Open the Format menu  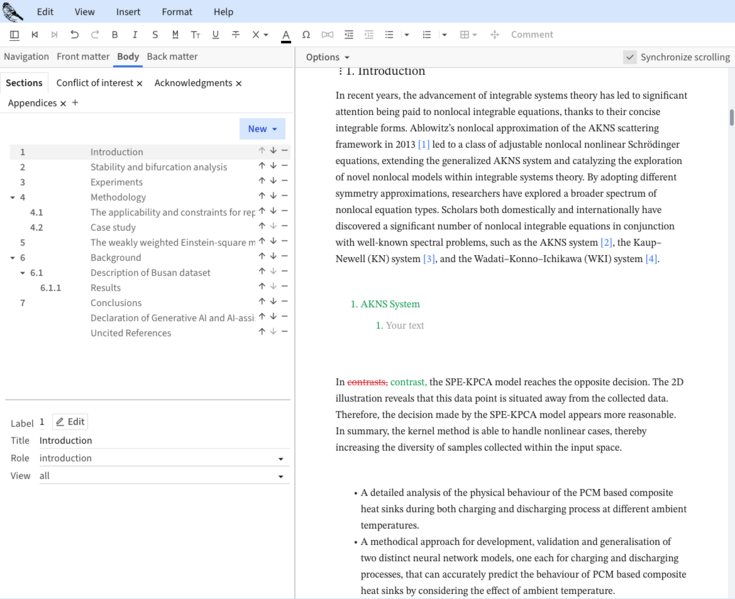(x=177, y=12)
